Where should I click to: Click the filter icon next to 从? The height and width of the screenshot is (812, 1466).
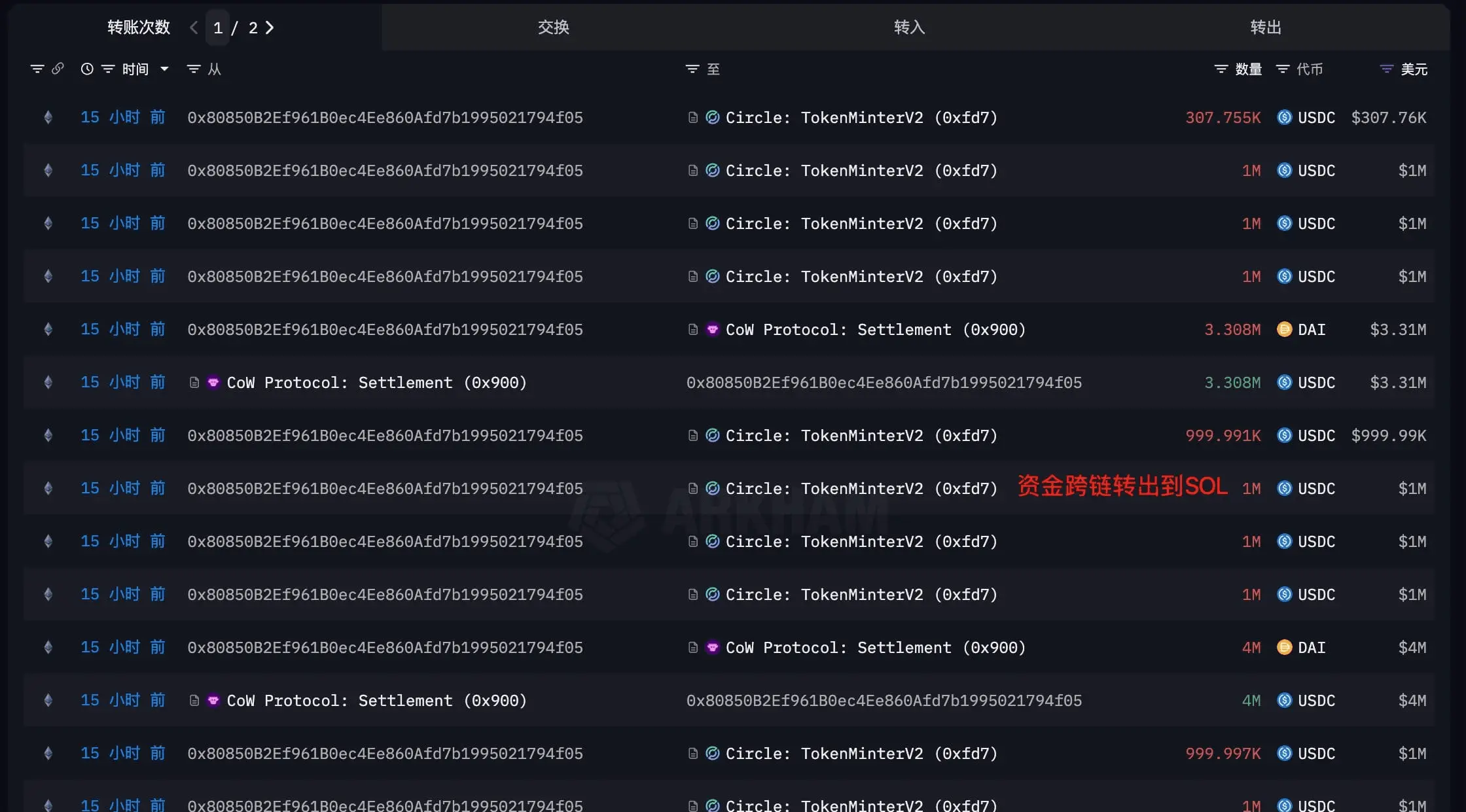194,69
